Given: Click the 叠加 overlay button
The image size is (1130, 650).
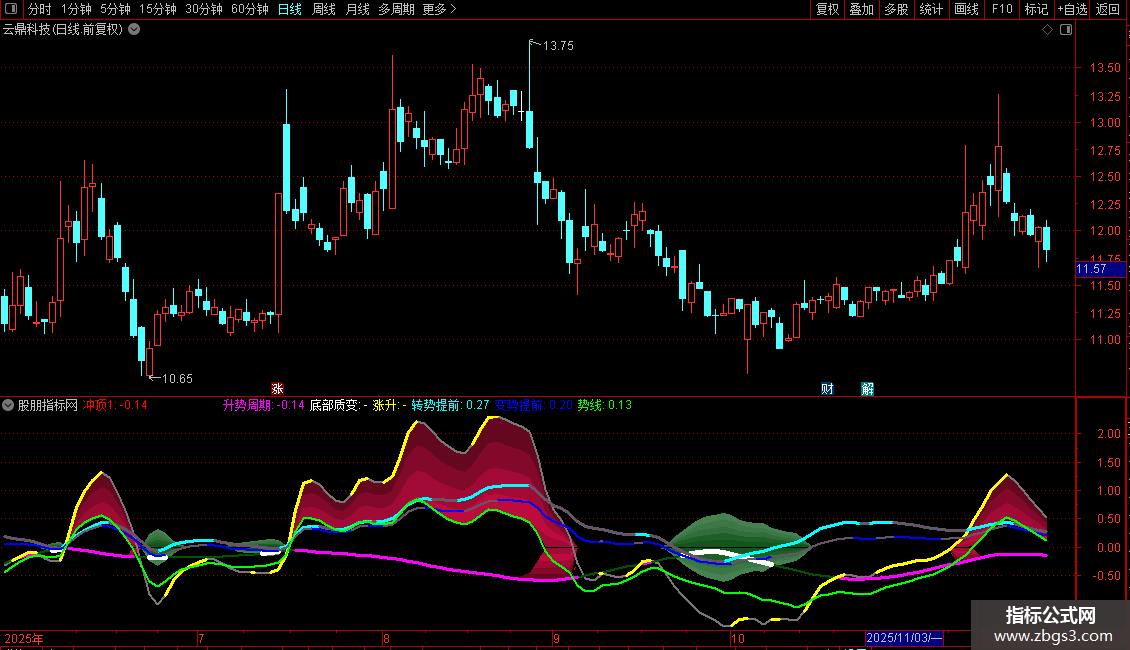Looking at the screenshot, I should pyautogui.click(x=861, y=10).
